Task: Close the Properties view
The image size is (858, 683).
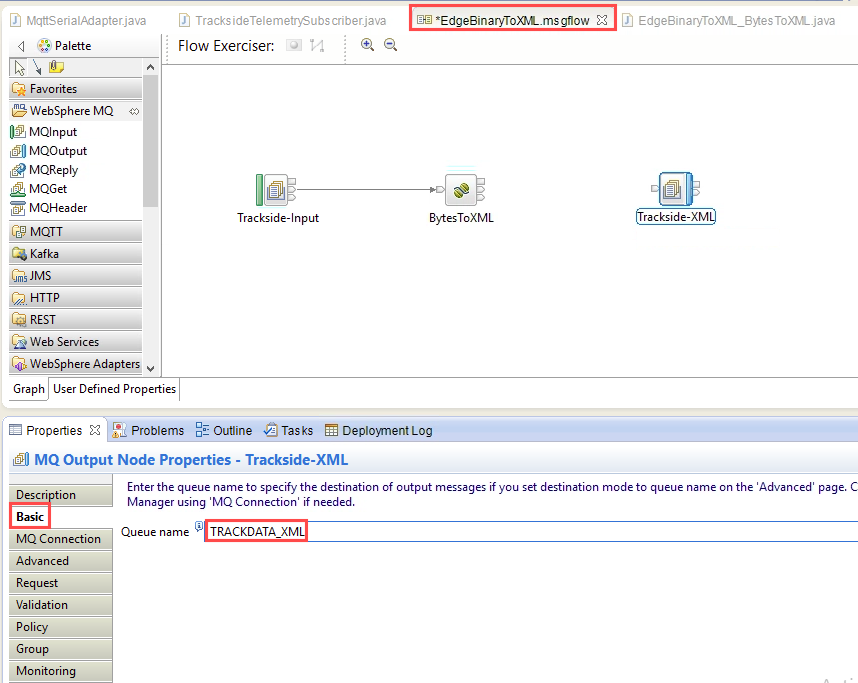Action: point(95,430)
